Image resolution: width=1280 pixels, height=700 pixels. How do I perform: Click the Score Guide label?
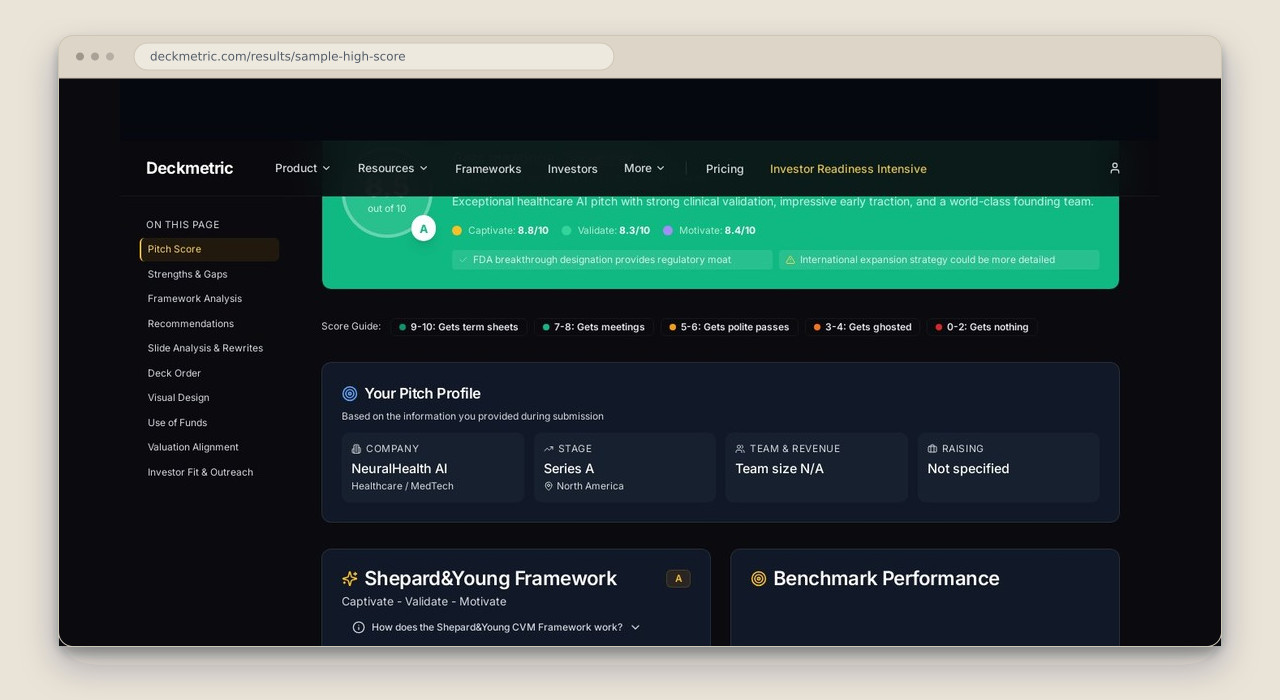click(351, 326)
